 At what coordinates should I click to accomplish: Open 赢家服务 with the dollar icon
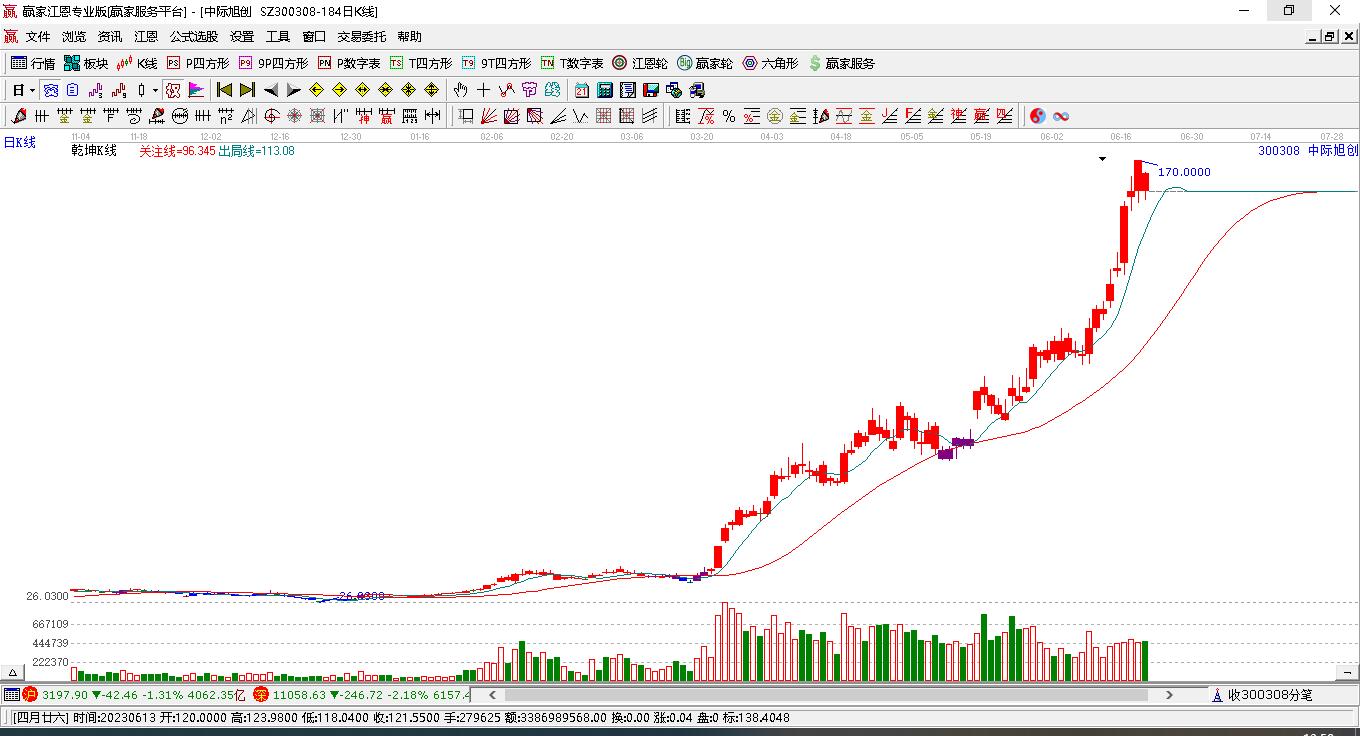click(841, 63)
